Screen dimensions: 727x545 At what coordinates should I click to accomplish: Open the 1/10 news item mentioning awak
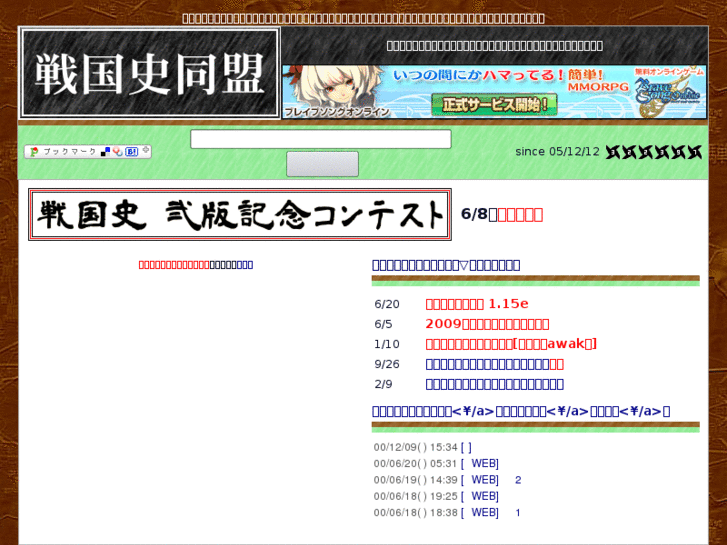pyautogui.click(x=511, y=344)
